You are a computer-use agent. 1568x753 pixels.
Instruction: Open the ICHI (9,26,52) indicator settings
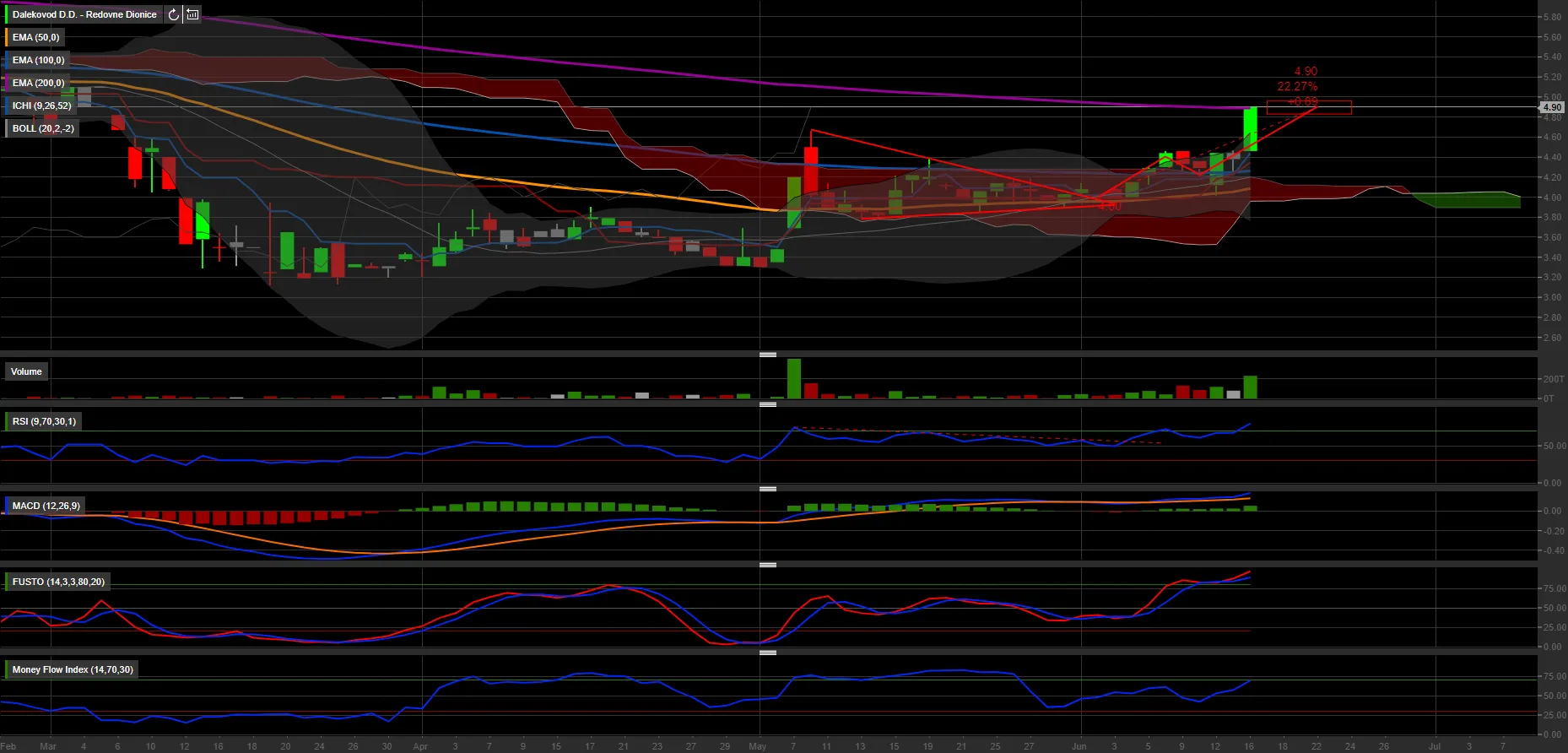[41, 106]
